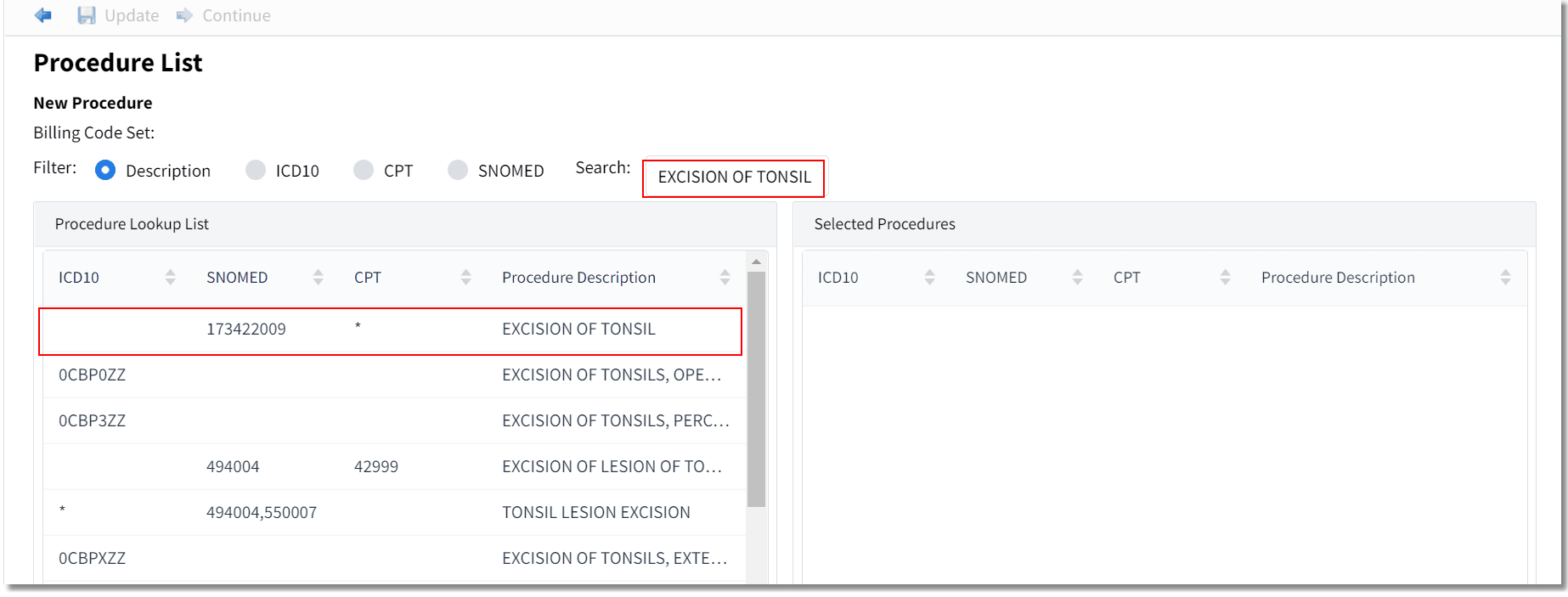Click EXCISION OF TONSILS, OPE… description
Image resolution: width=1568 pixels, height=597 pixels.
[612, 375]
